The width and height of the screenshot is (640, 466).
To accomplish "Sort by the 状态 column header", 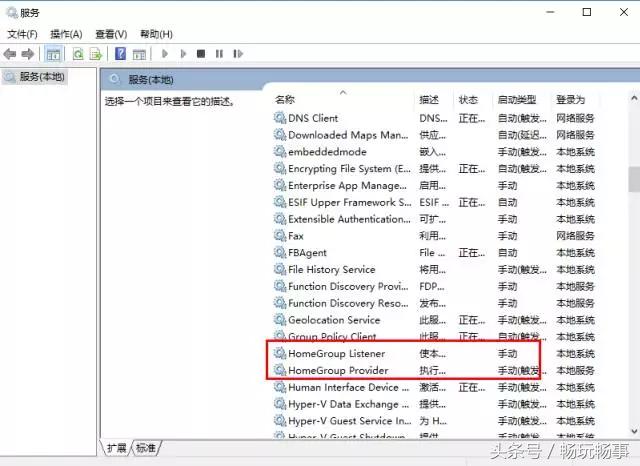I will tap(468, 100).
